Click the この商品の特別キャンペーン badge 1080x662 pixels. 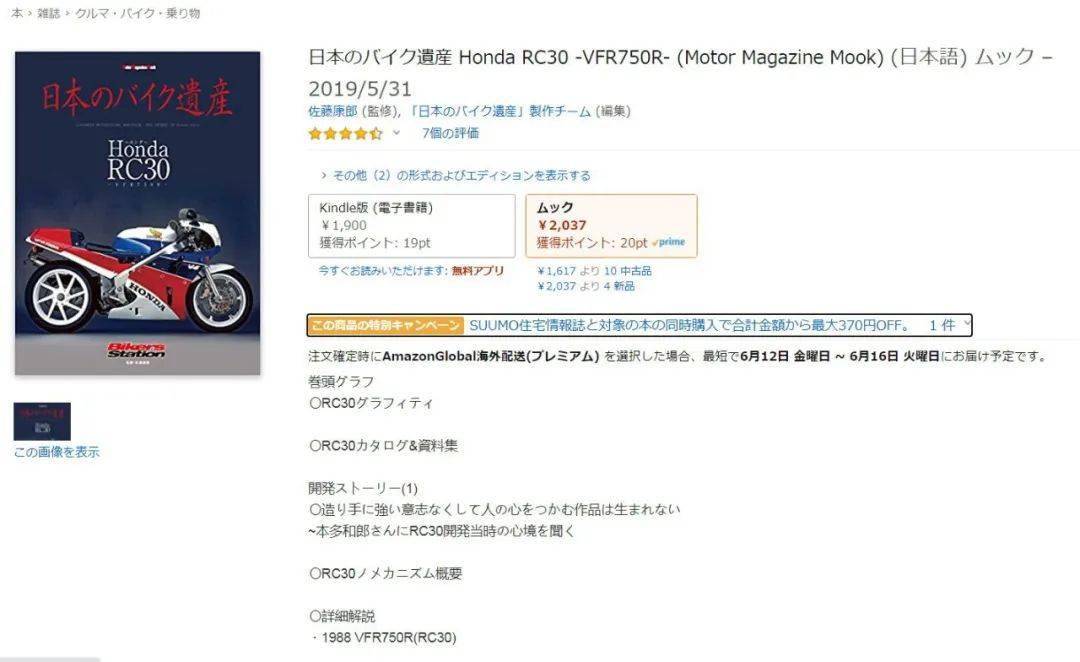point(385,325)
